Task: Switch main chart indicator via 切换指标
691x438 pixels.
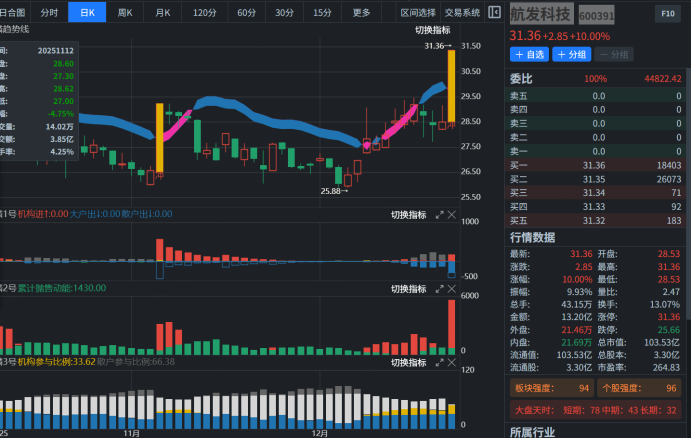Action: coord(434,30)
